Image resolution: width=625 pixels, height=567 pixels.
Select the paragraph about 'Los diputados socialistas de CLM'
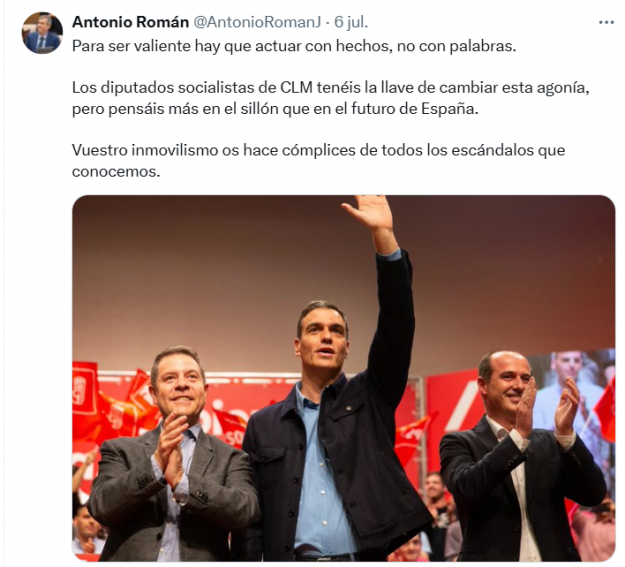tap(331, 98)
